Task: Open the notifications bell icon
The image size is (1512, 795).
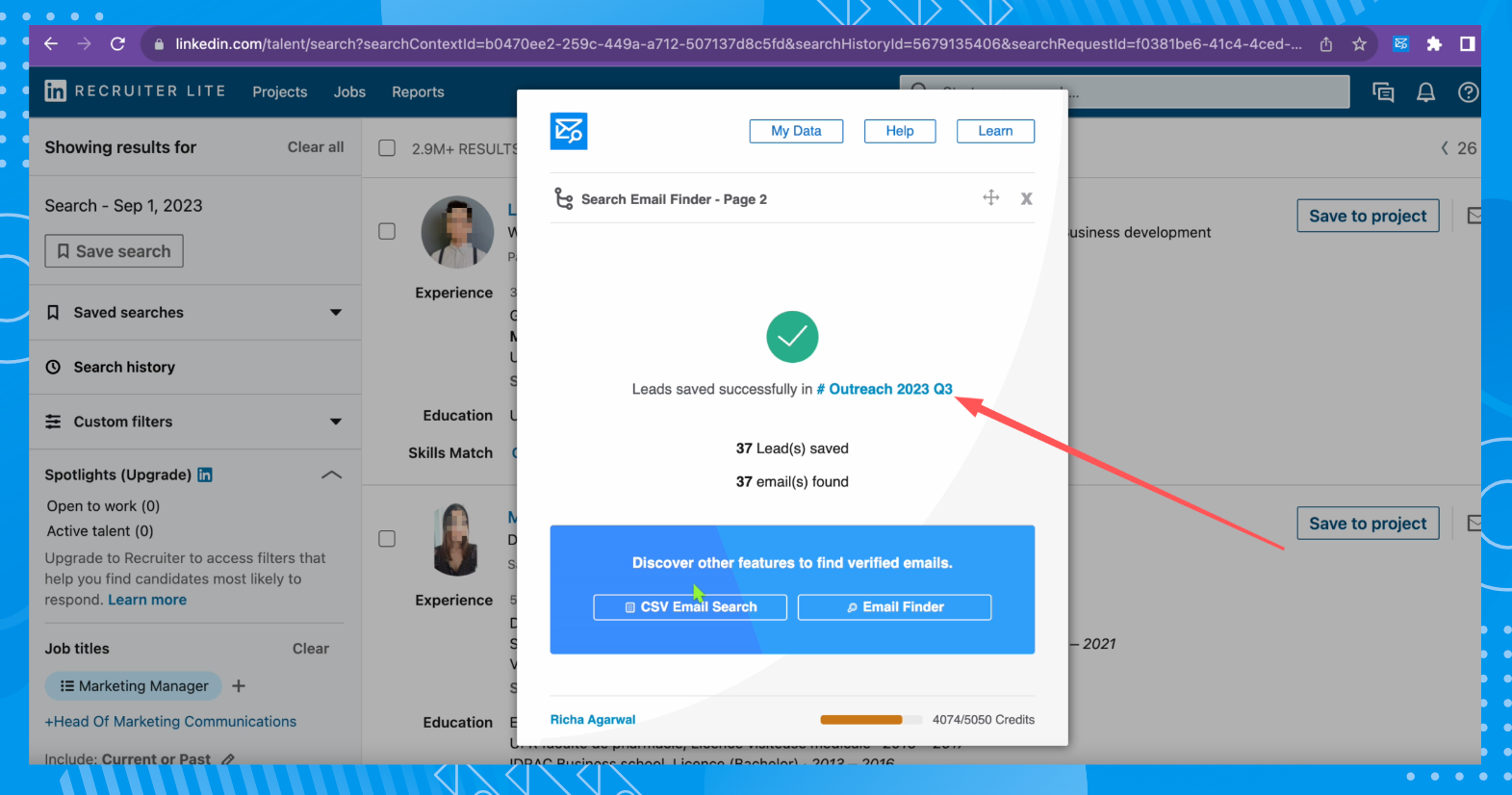Action: [1425, 92]
